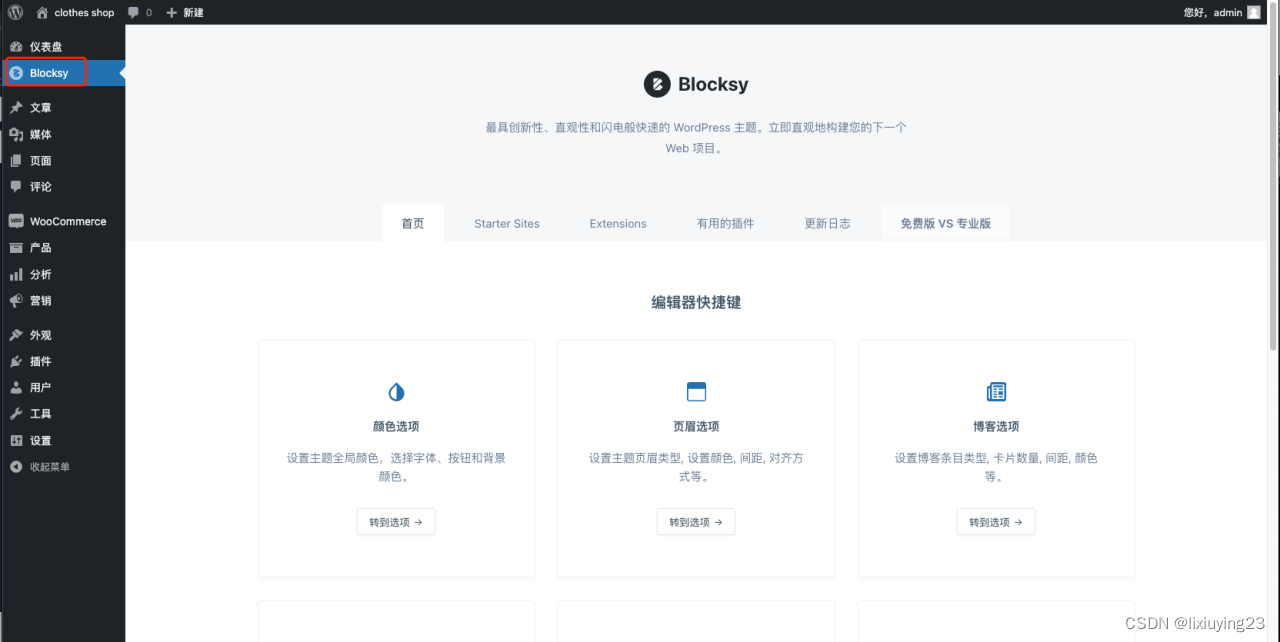This screenshot has width=1280, height=642.
Task: Click the header layout icon on 页眉选项 card
Action: point(695,391)
